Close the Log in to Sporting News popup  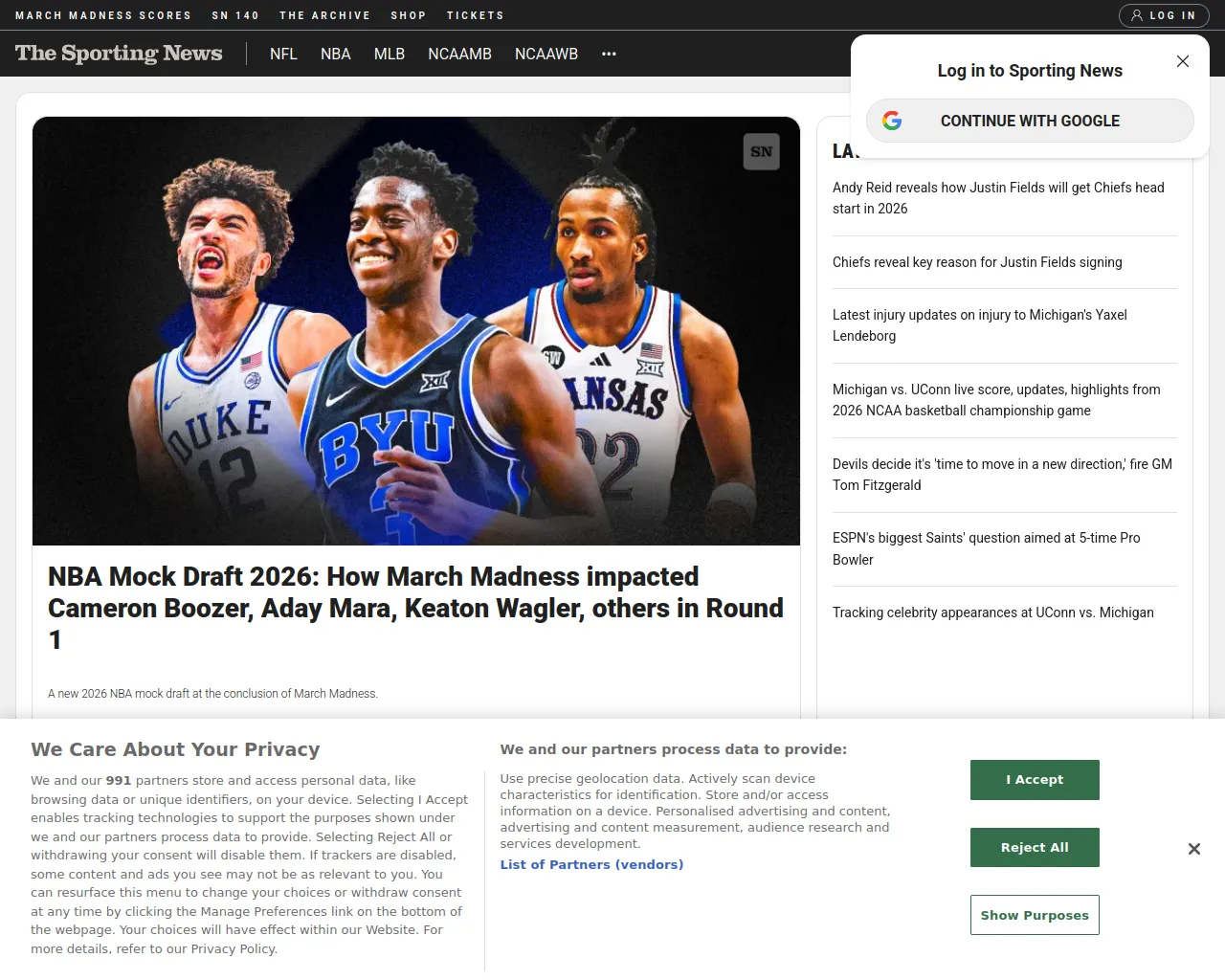tap(1183, 61)
